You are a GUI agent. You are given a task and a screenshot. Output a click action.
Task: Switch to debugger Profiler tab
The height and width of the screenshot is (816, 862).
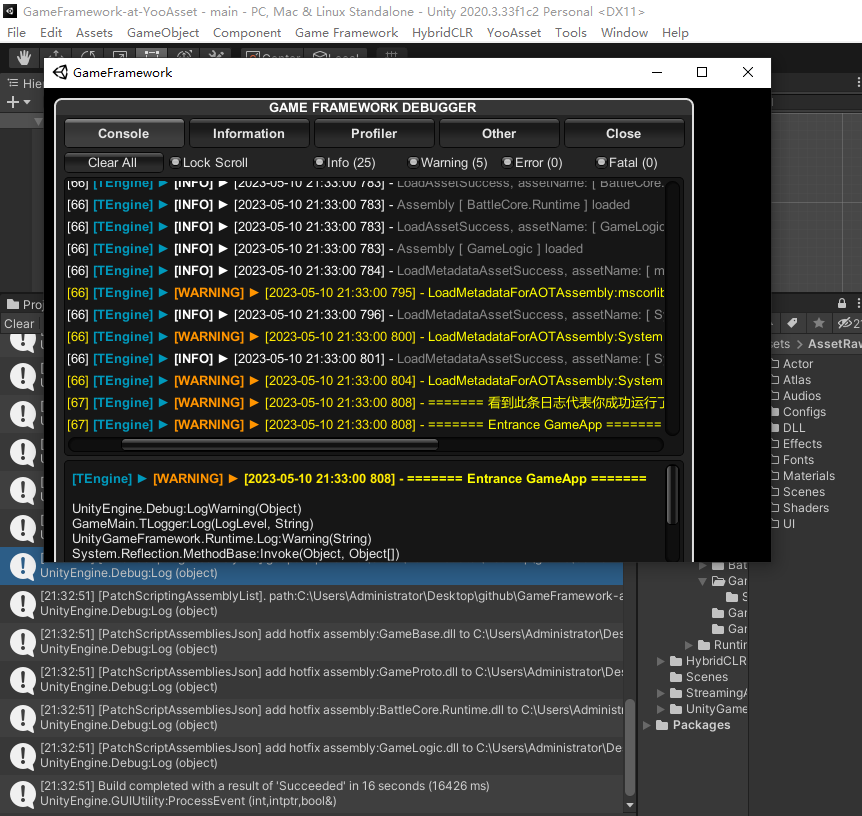(x=374, y=134)
